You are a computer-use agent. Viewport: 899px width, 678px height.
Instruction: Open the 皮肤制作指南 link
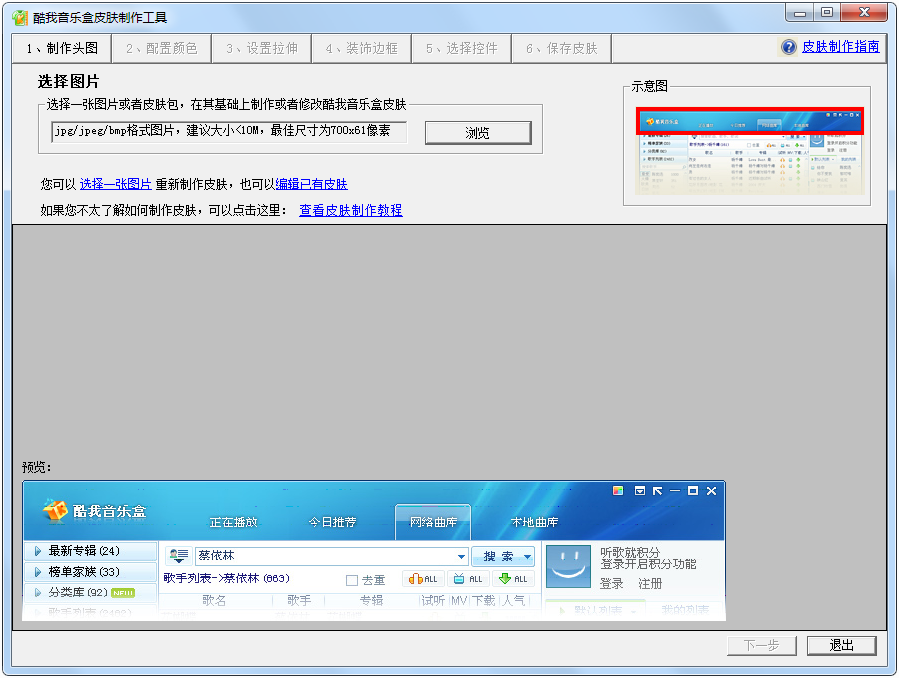click(x=841, y=46)
